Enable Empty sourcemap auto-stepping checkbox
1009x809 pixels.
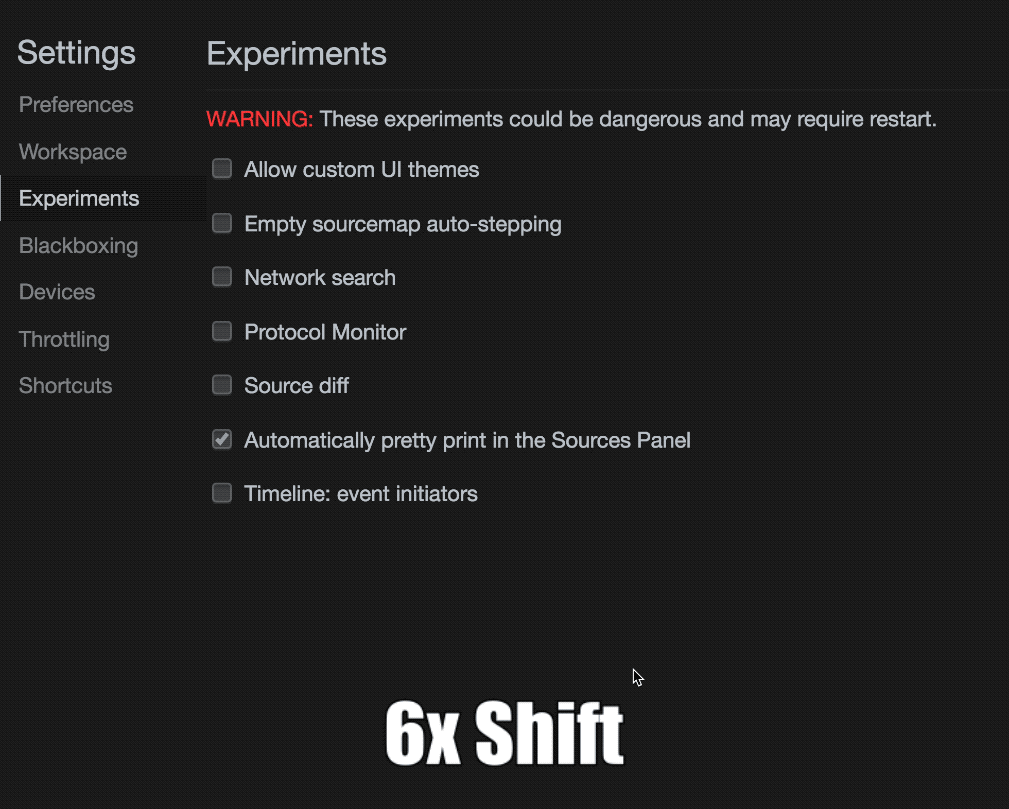[222, 223]
